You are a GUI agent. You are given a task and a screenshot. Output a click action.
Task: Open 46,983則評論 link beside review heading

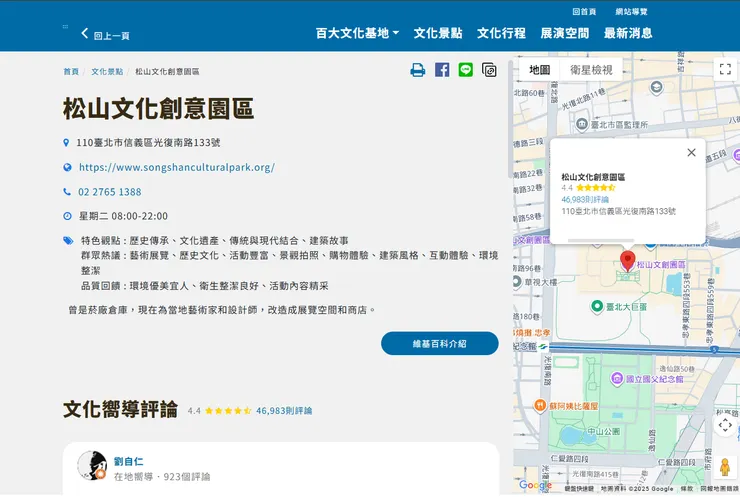[x=284, y=411]
